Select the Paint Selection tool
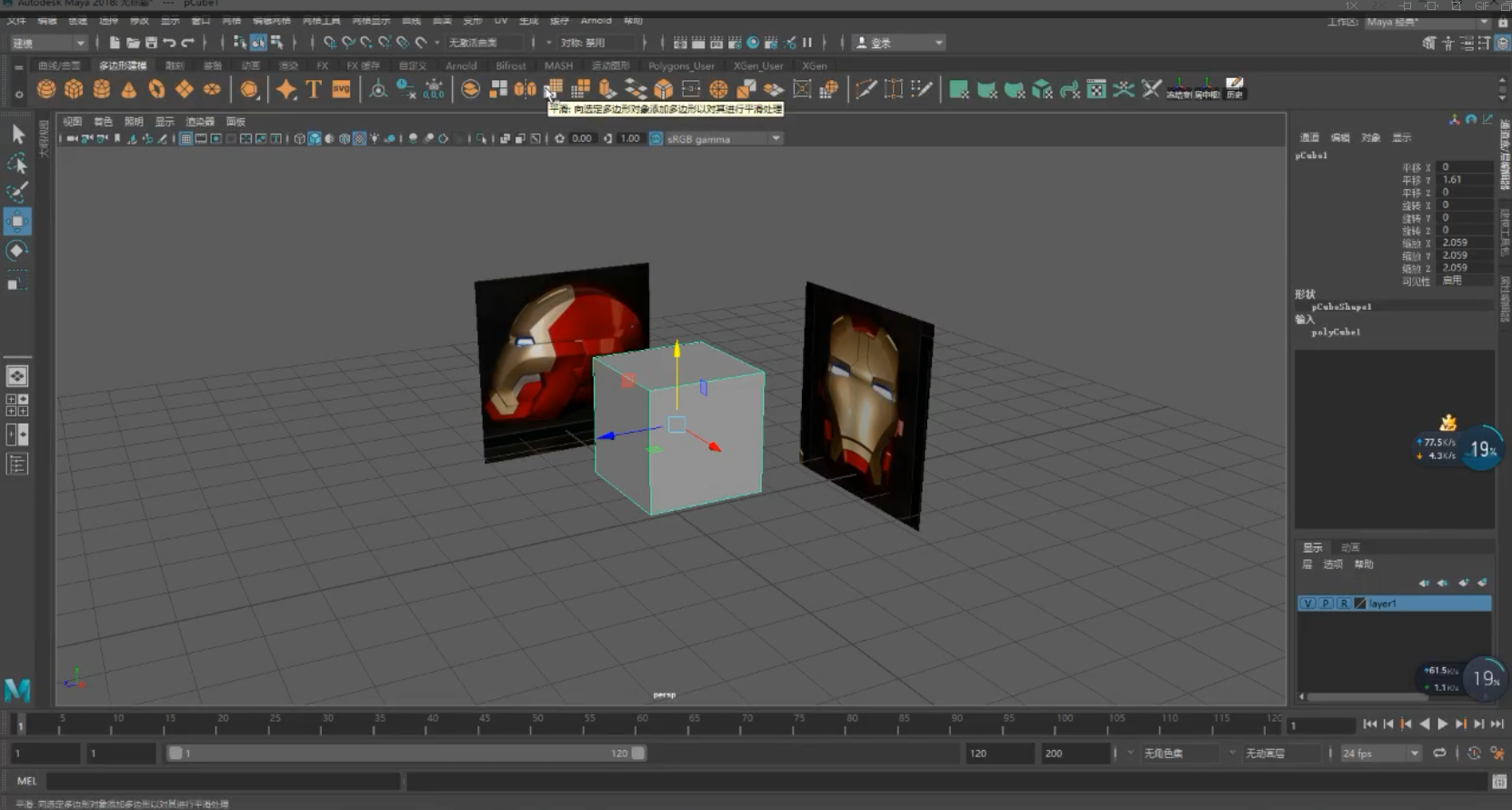The height and width of the screenshot is (810, 1512). point(17,192)
